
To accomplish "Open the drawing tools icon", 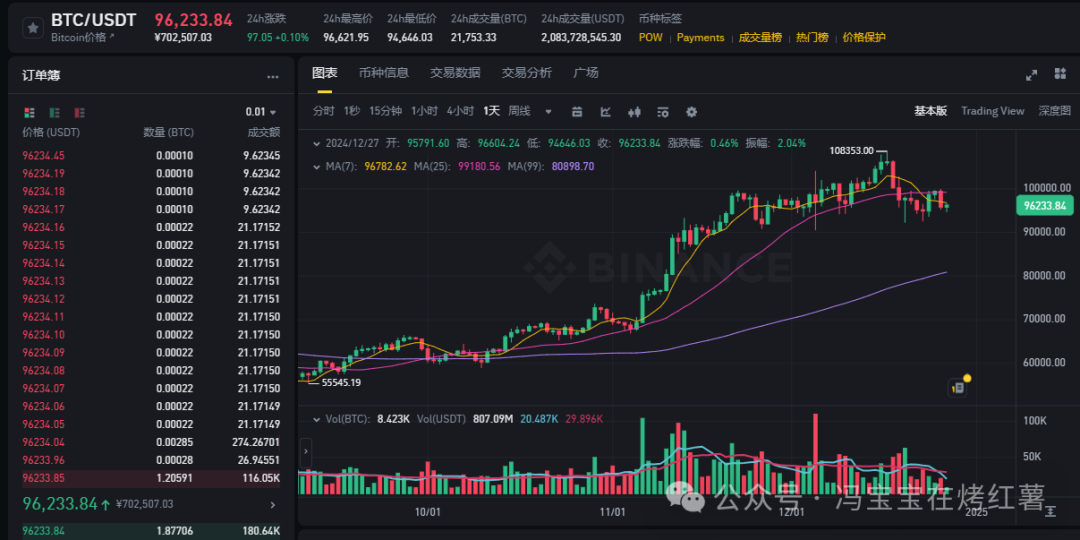I will 577,112.
